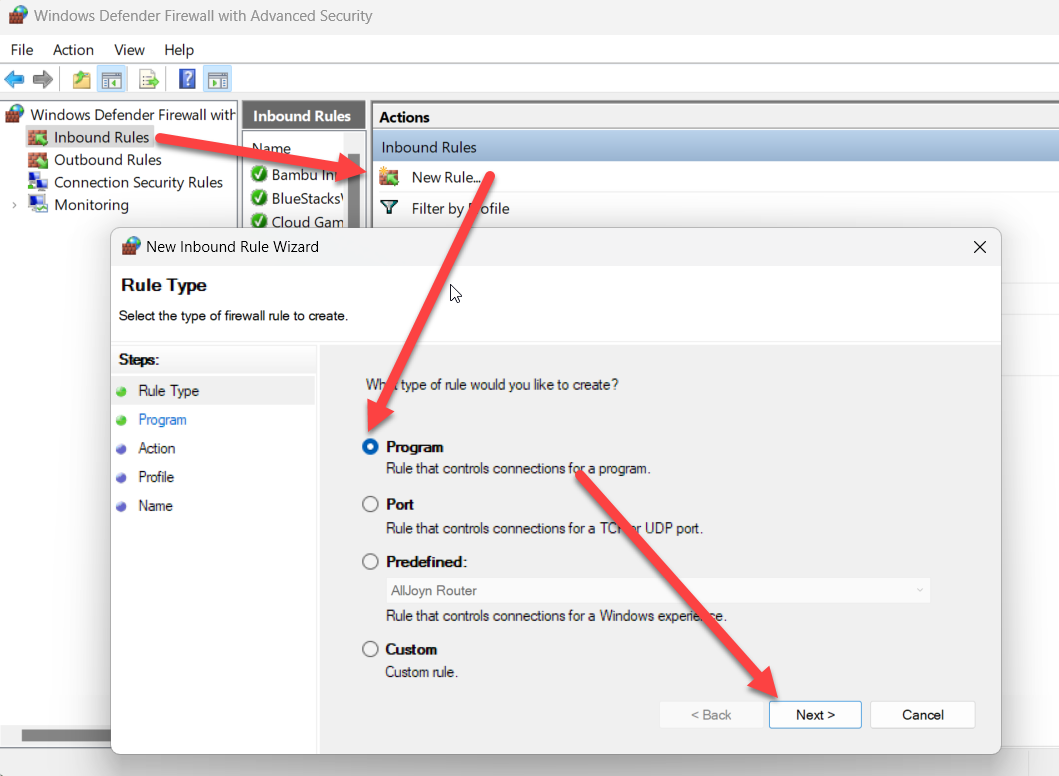This screenshot has height=776, width=1059.
Task: Open the View menu
Action: [x=129, y=49]
